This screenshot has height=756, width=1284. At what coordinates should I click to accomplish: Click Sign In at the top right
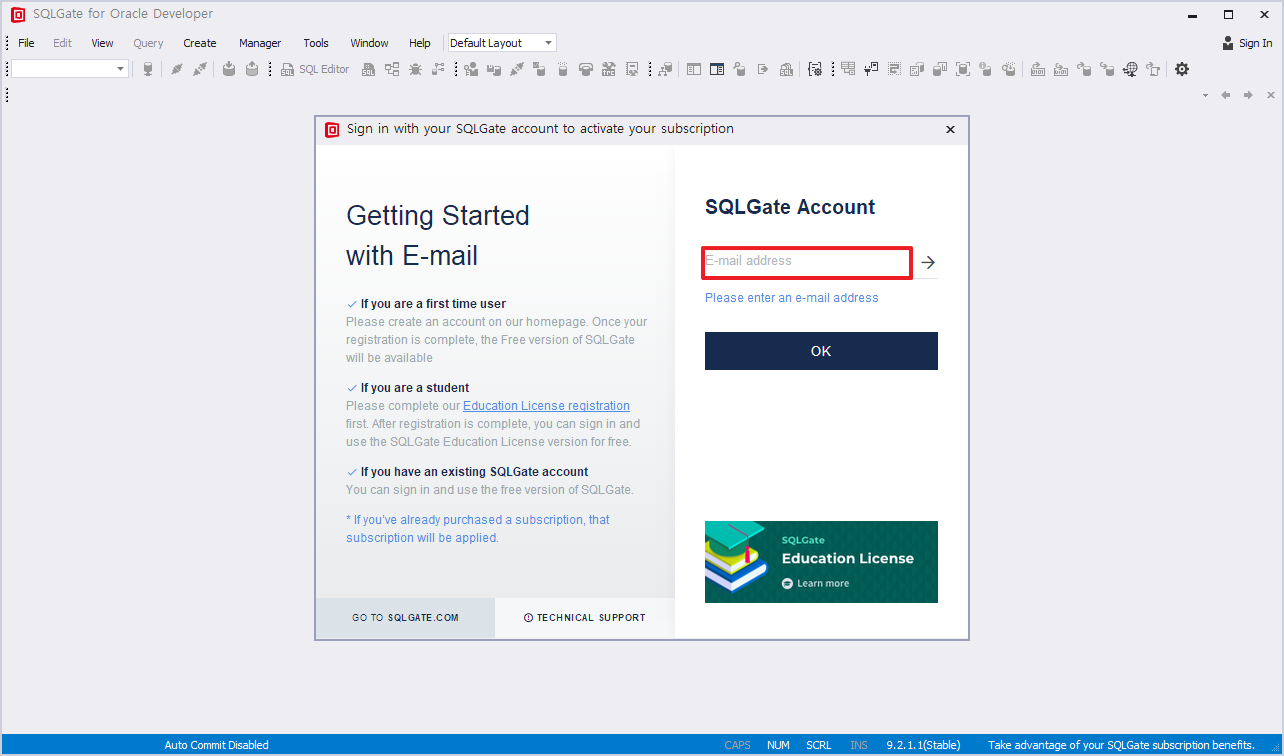pyautogui.click(x=1247, y=43)
